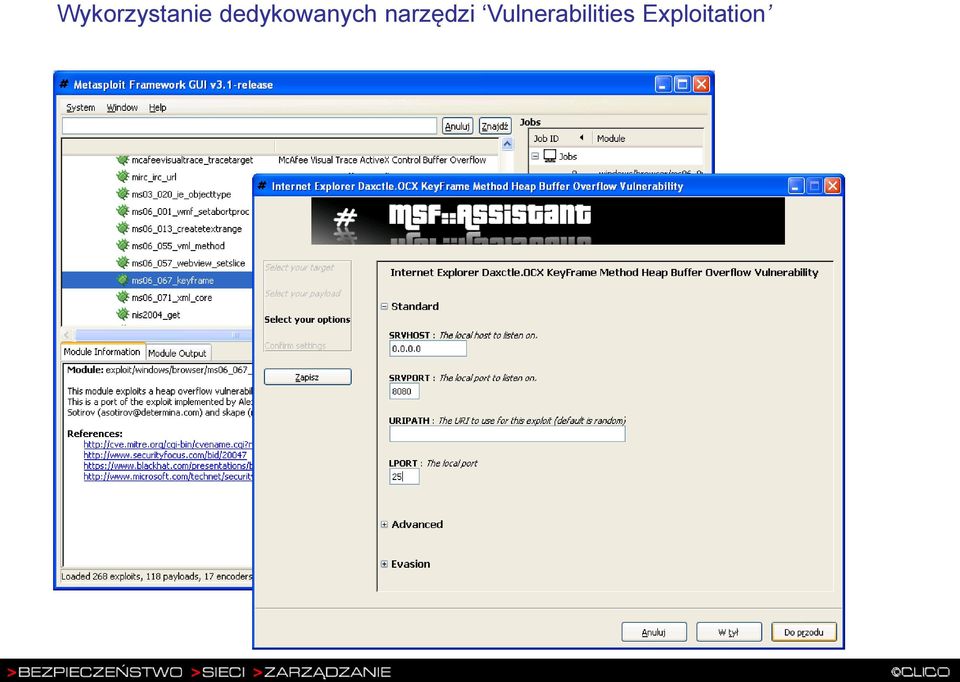
Task: Minimize the exploit assistant dialog window
Action: point(795,186)
